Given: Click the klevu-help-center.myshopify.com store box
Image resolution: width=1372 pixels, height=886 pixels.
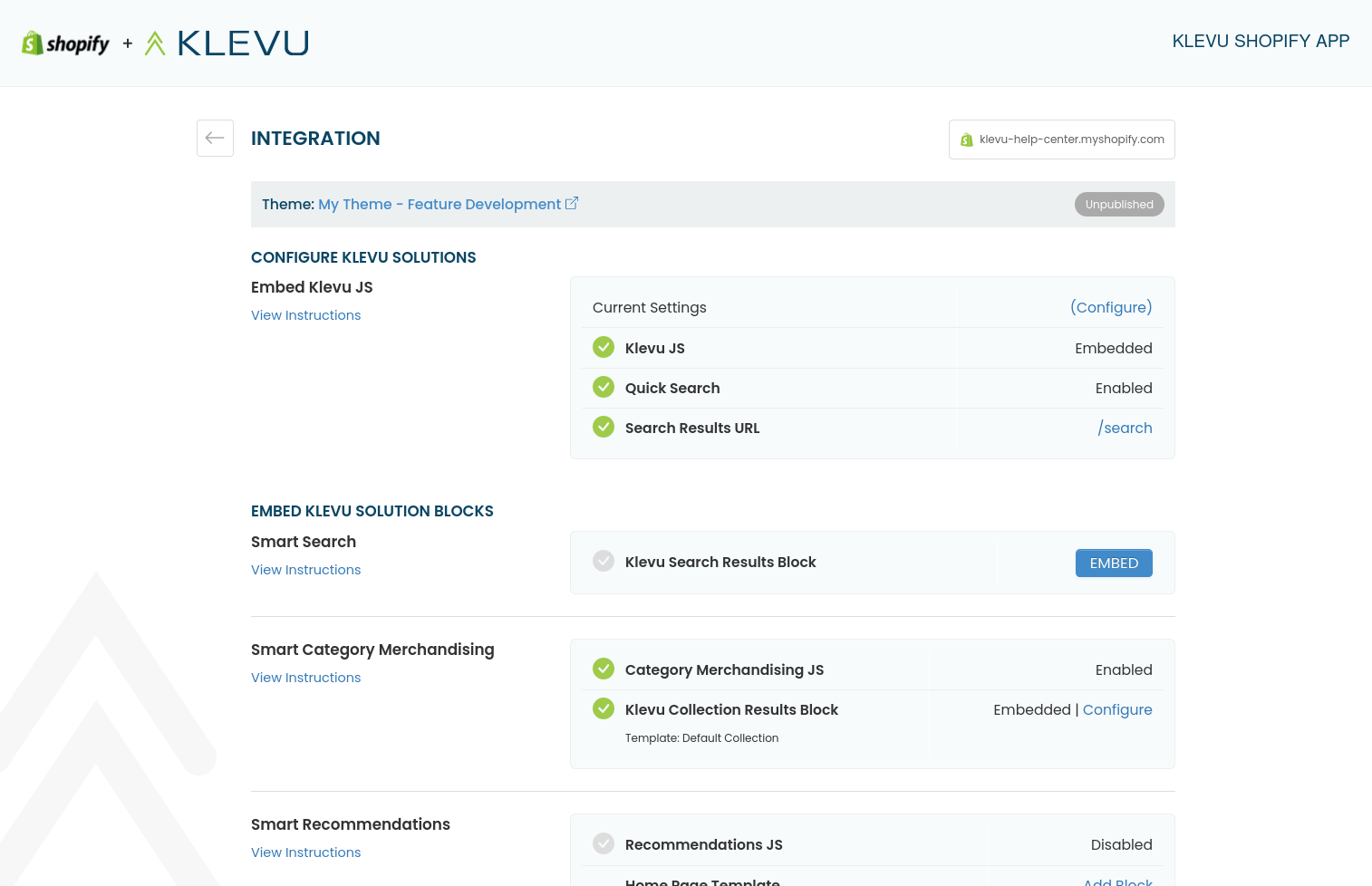Looking at the screenshot, I should 1062,140.
